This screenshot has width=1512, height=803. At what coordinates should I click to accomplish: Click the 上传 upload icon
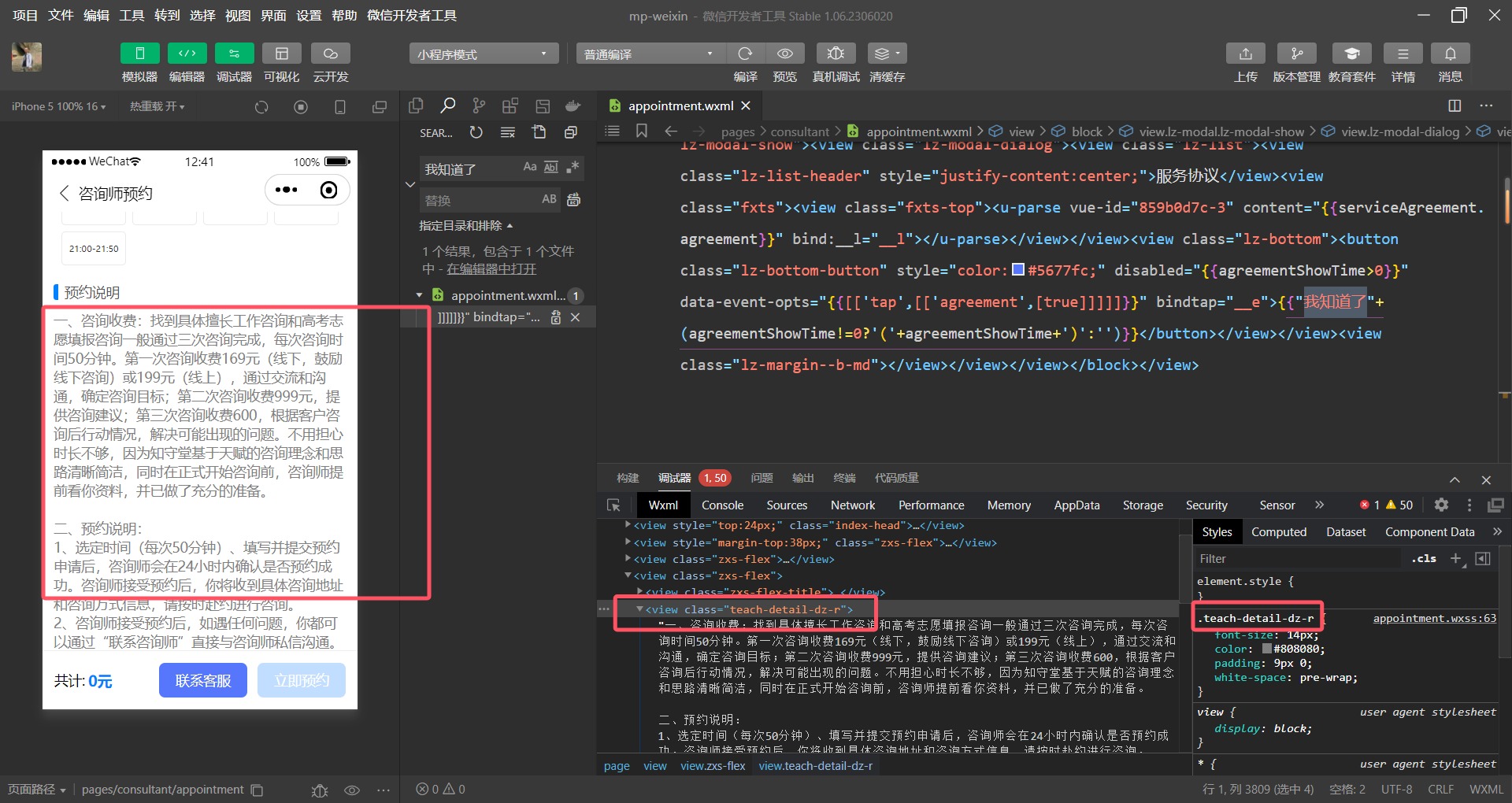click(1245, 54)
